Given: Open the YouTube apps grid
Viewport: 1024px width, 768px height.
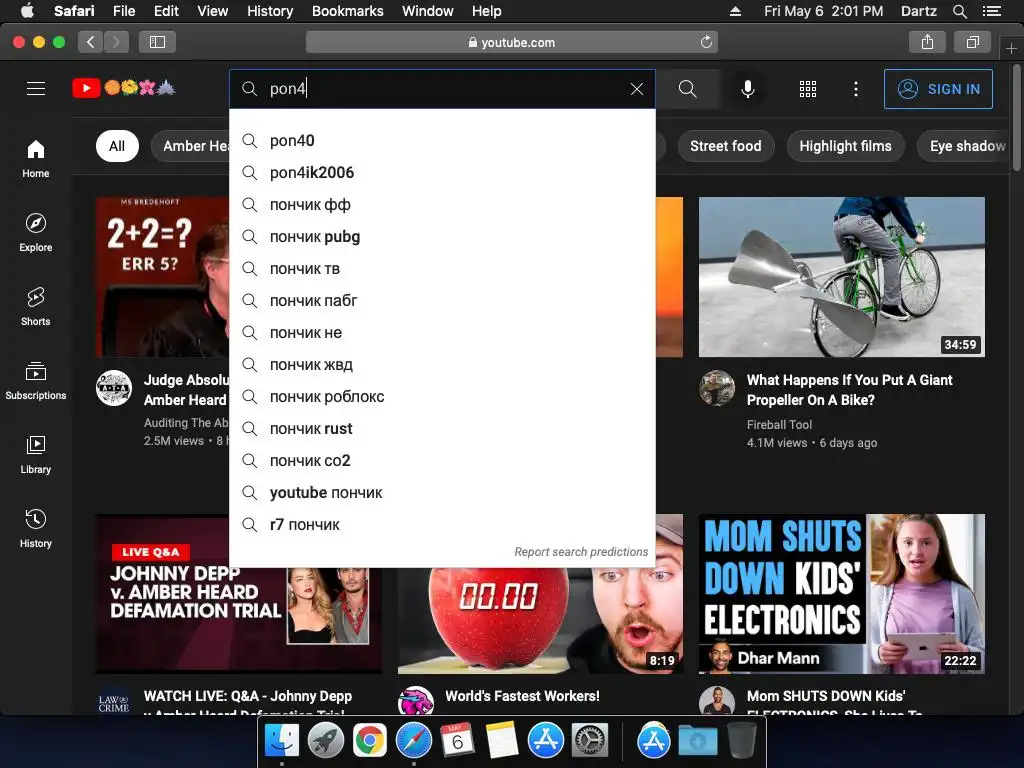Looking at the screenshot, I should pos(808,89).
